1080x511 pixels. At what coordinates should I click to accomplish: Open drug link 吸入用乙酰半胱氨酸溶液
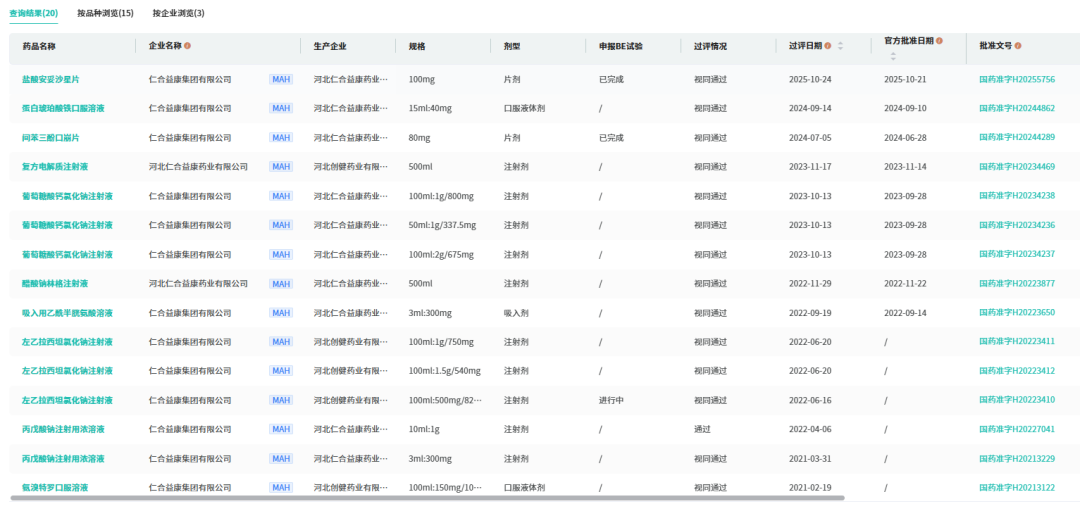coord(68,313)
